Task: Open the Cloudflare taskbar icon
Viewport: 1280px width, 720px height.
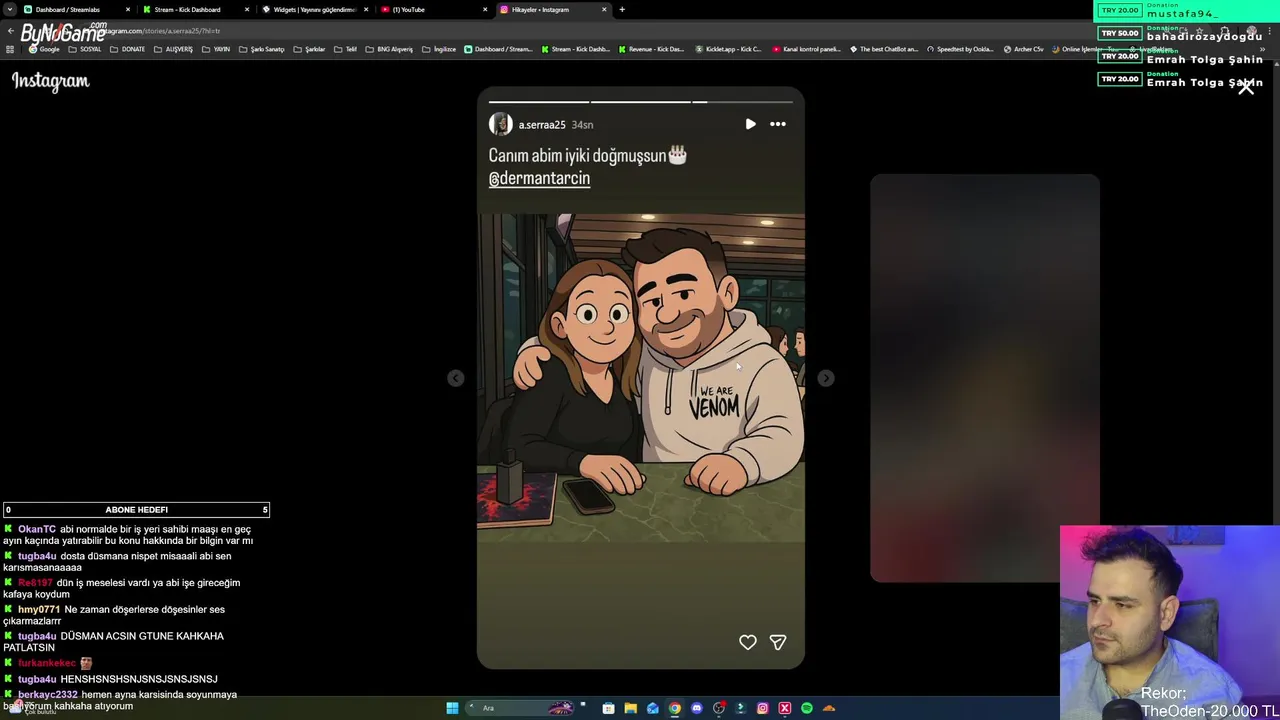Action: (x=829, y=708)
